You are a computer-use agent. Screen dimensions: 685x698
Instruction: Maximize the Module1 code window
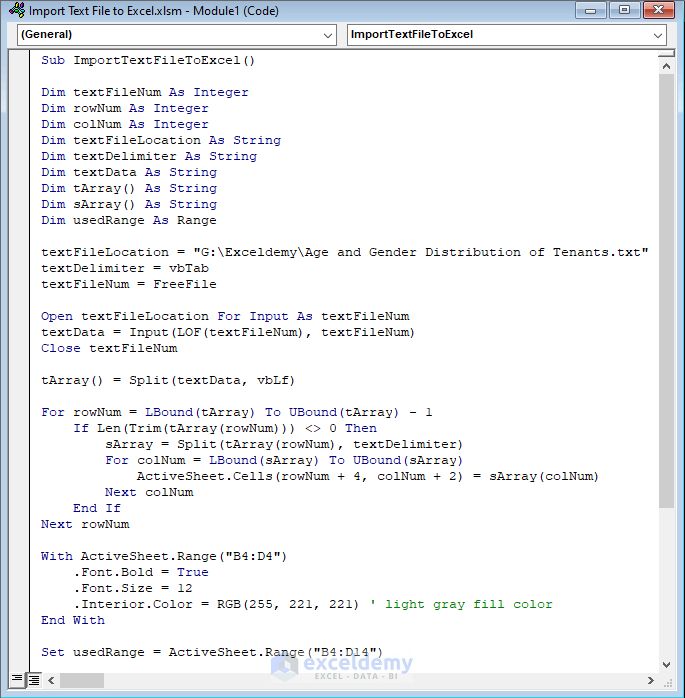[x=624, y=10]
